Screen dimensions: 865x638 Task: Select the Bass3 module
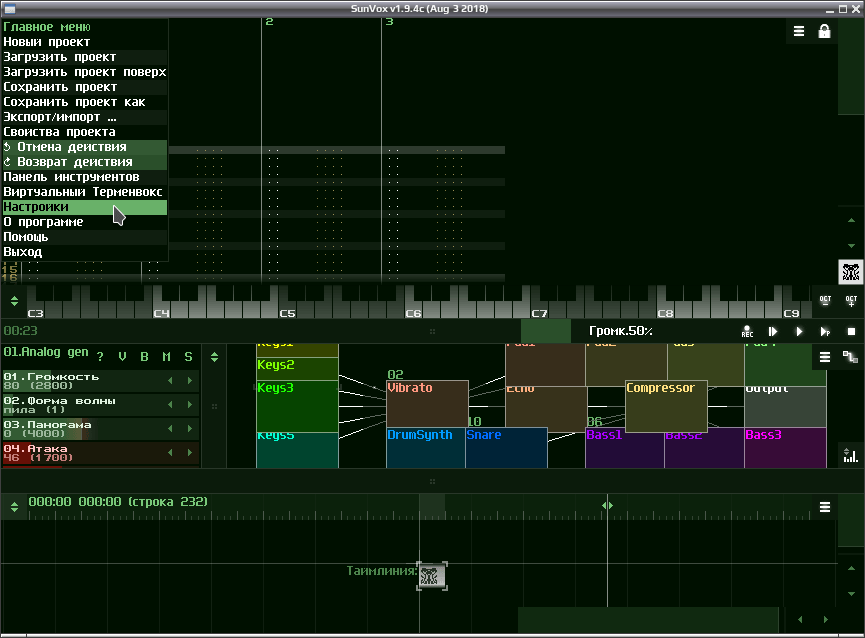[x=785, y=448]
